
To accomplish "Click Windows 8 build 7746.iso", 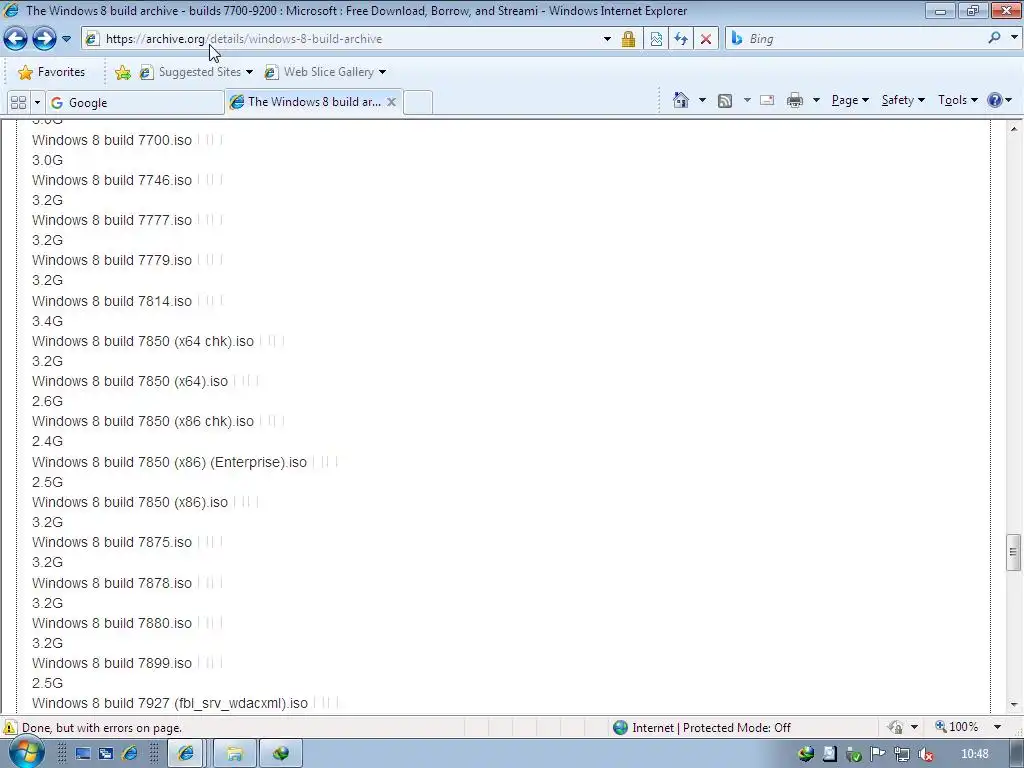I will (x=112, y=180).
